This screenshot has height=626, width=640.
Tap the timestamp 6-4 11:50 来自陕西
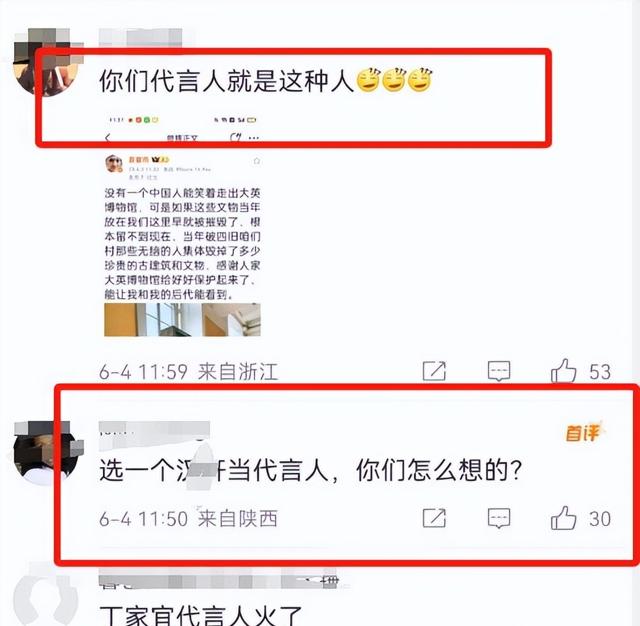(189, 519)
